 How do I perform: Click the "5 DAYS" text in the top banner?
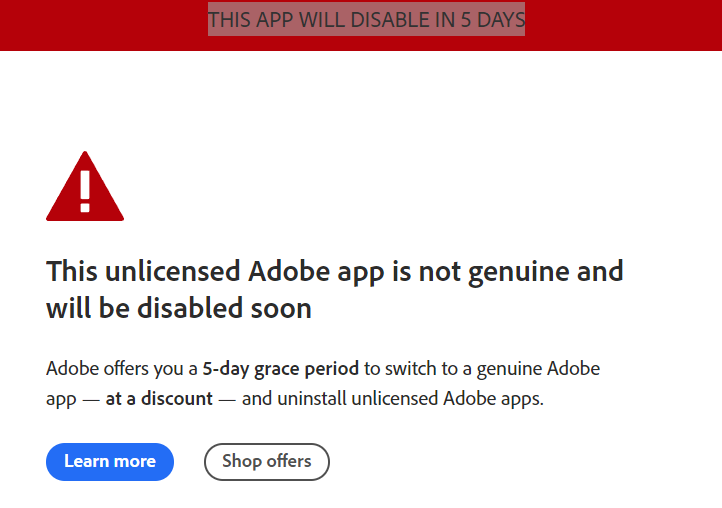coord(492,20)
